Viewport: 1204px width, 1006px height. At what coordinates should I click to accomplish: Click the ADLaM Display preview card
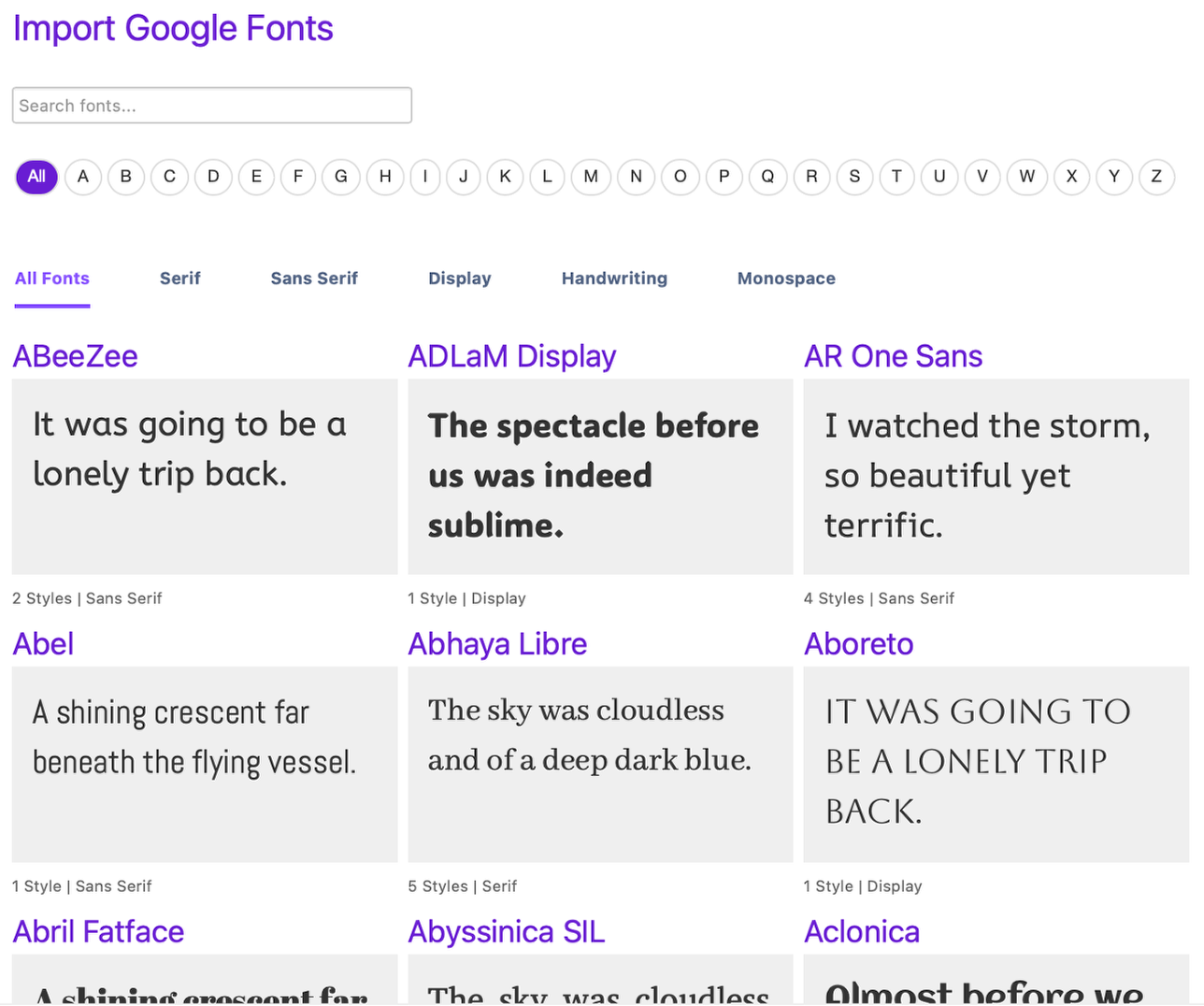coord(600,477)
